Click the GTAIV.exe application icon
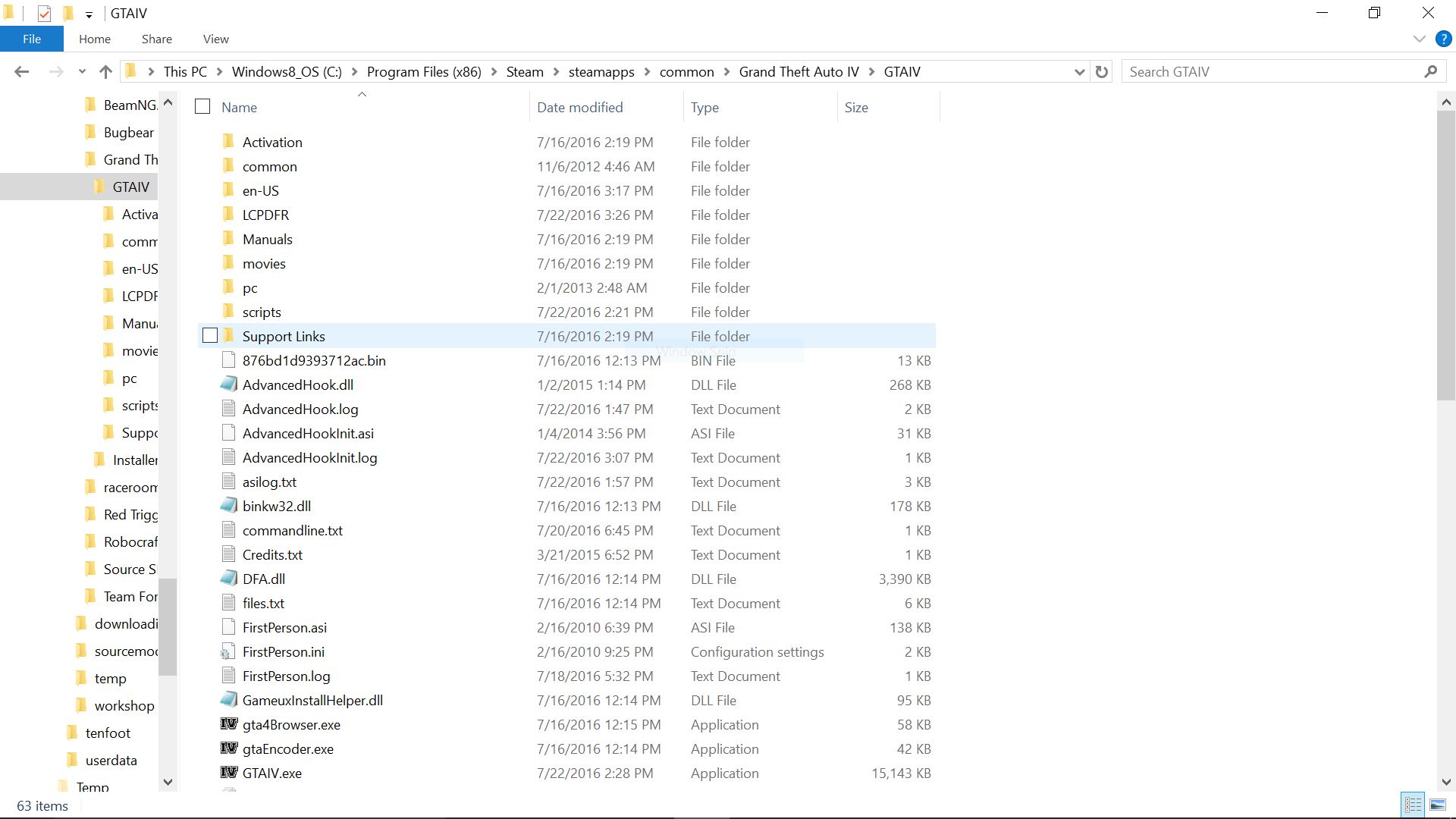Screen dimensions: 1456x819 pyautogui.click(x=228, y=773)
